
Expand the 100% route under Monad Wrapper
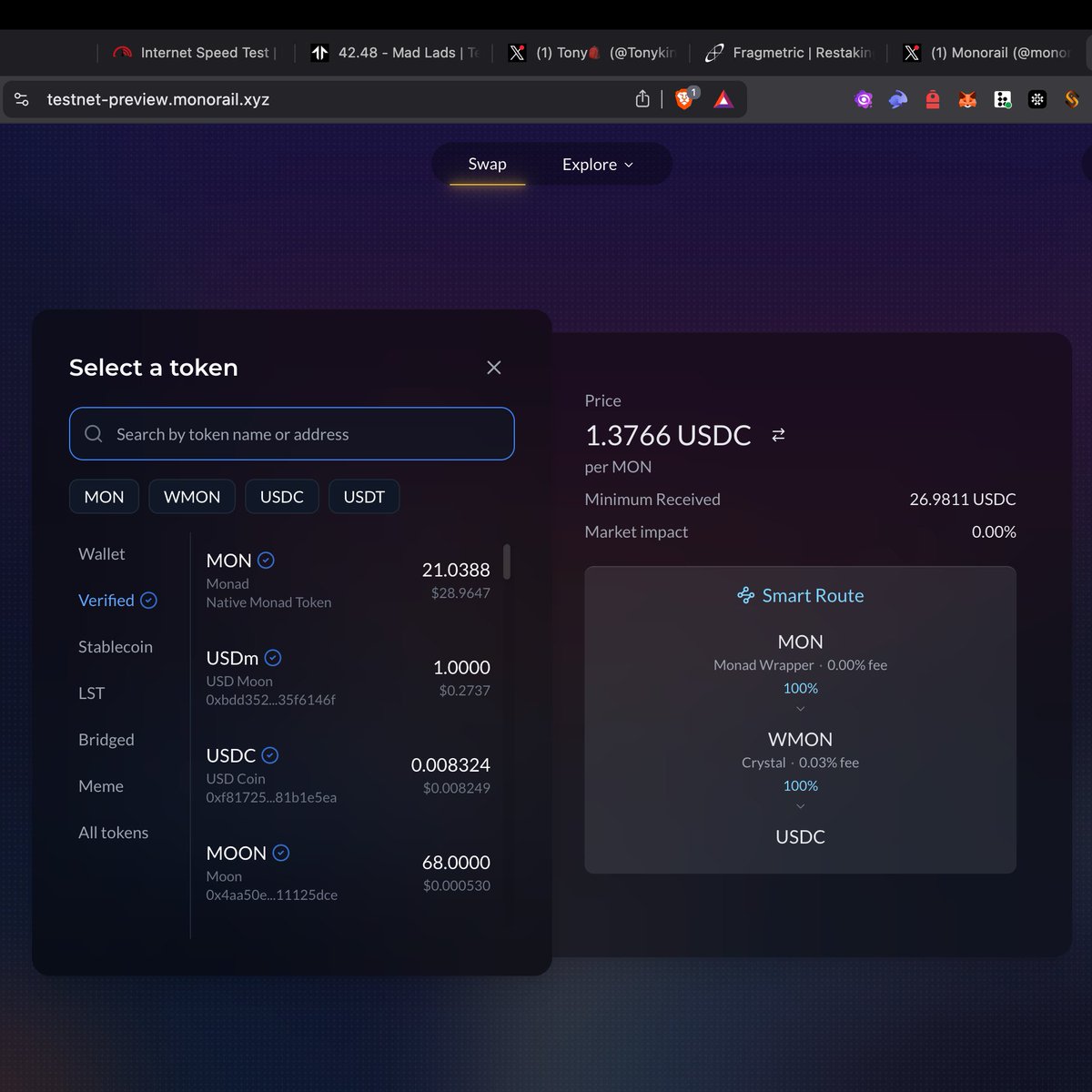(800, 691)
